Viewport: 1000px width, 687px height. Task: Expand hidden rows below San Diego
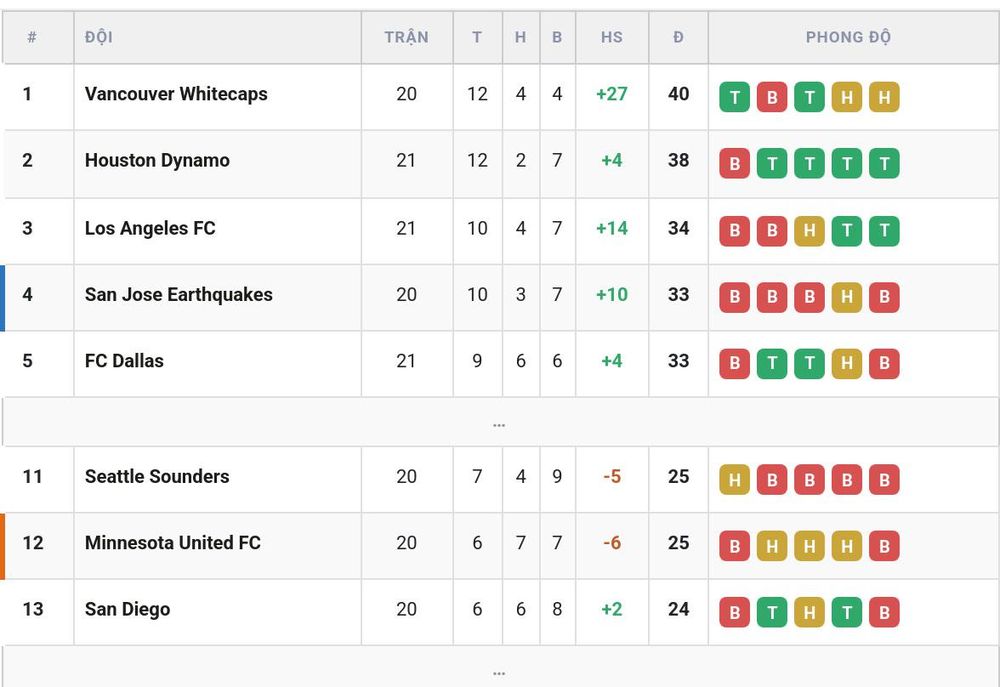(499, 668)
